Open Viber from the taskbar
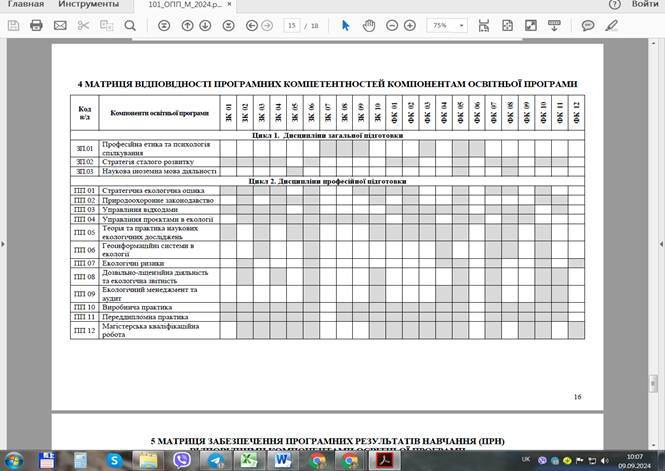 click(182, 460)
